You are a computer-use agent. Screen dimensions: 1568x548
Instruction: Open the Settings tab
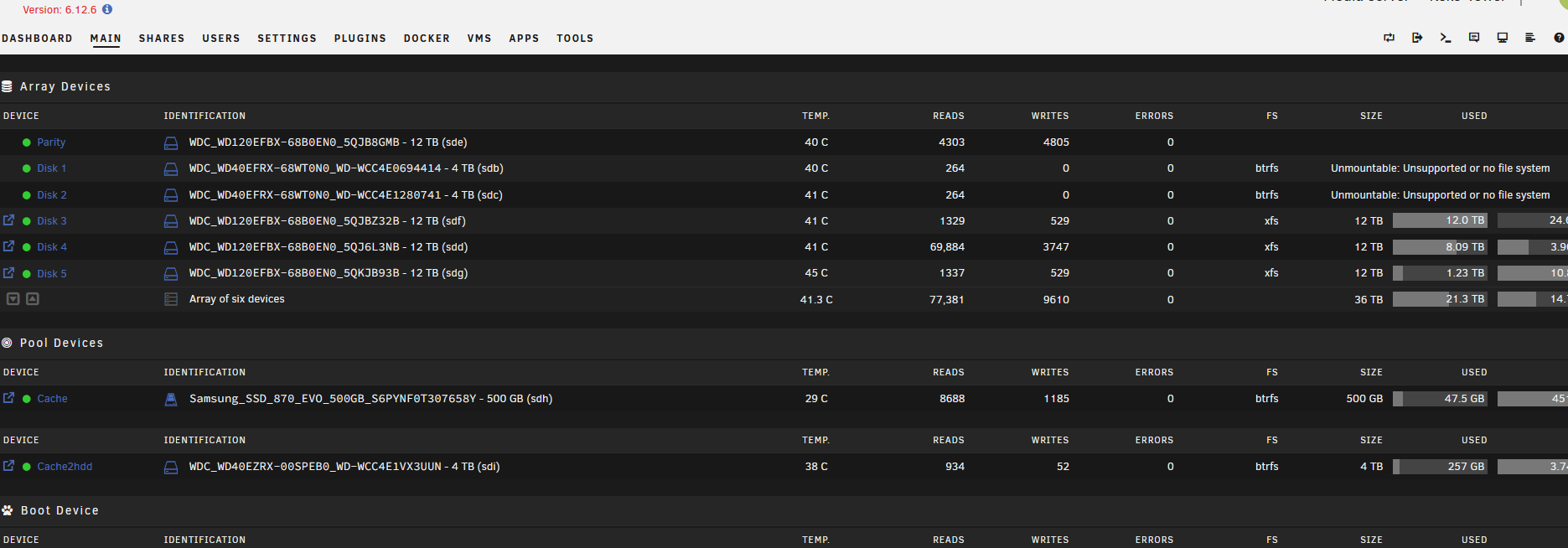pyautogui.click(x=287, y=39)
